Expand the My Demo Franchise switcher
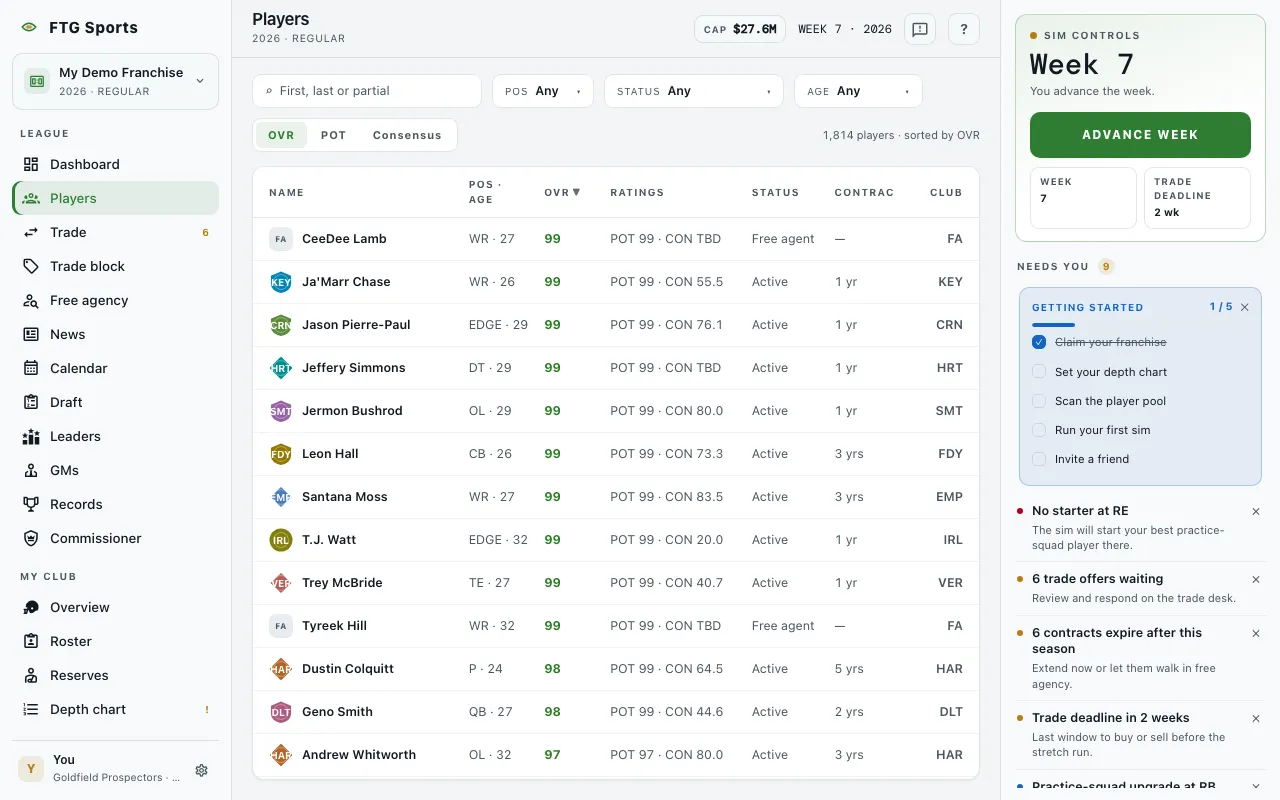The width and height of the screenshot is (1280, 800). pos(115,81)
